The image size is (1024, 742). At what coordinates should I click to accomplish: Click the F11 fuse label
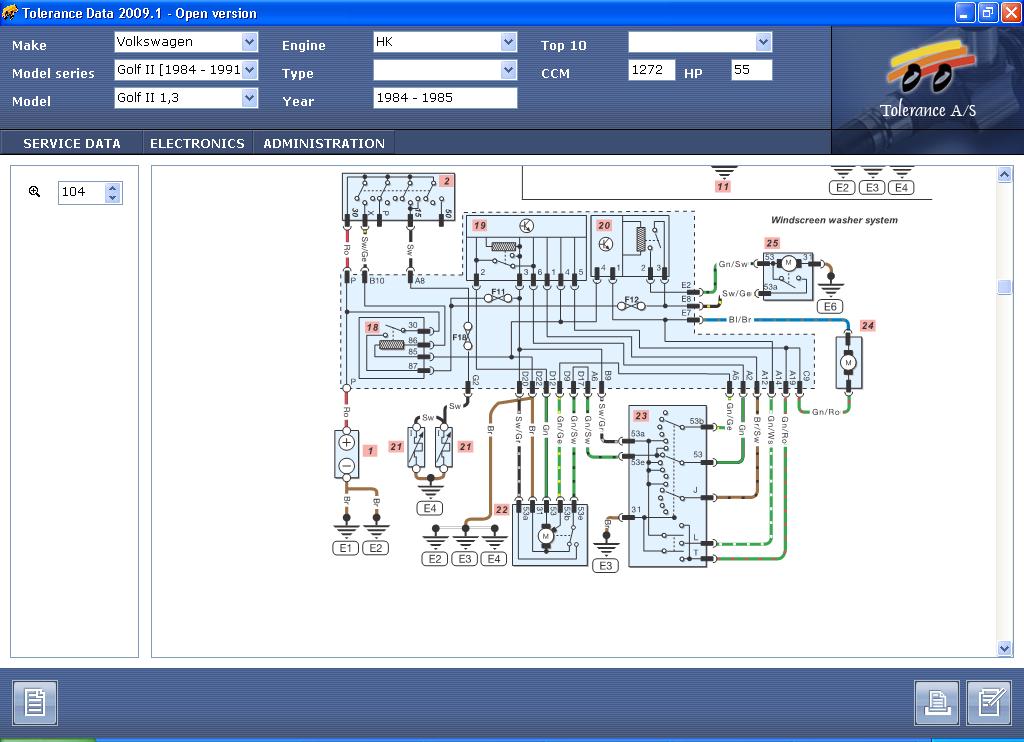point(498,292)
